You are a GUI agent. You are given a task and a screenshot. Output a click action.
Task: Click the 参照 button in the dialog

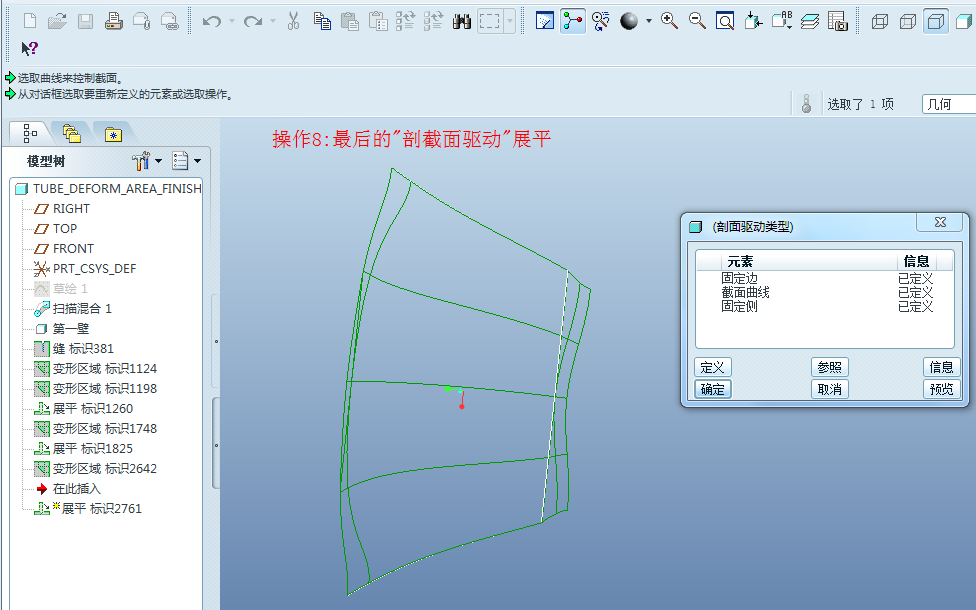[x=830, y=367]
